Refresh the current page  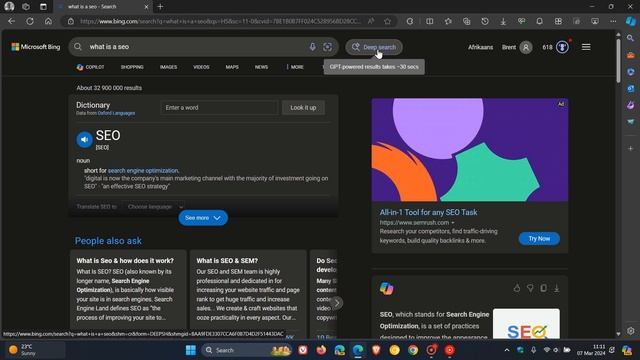30,21
